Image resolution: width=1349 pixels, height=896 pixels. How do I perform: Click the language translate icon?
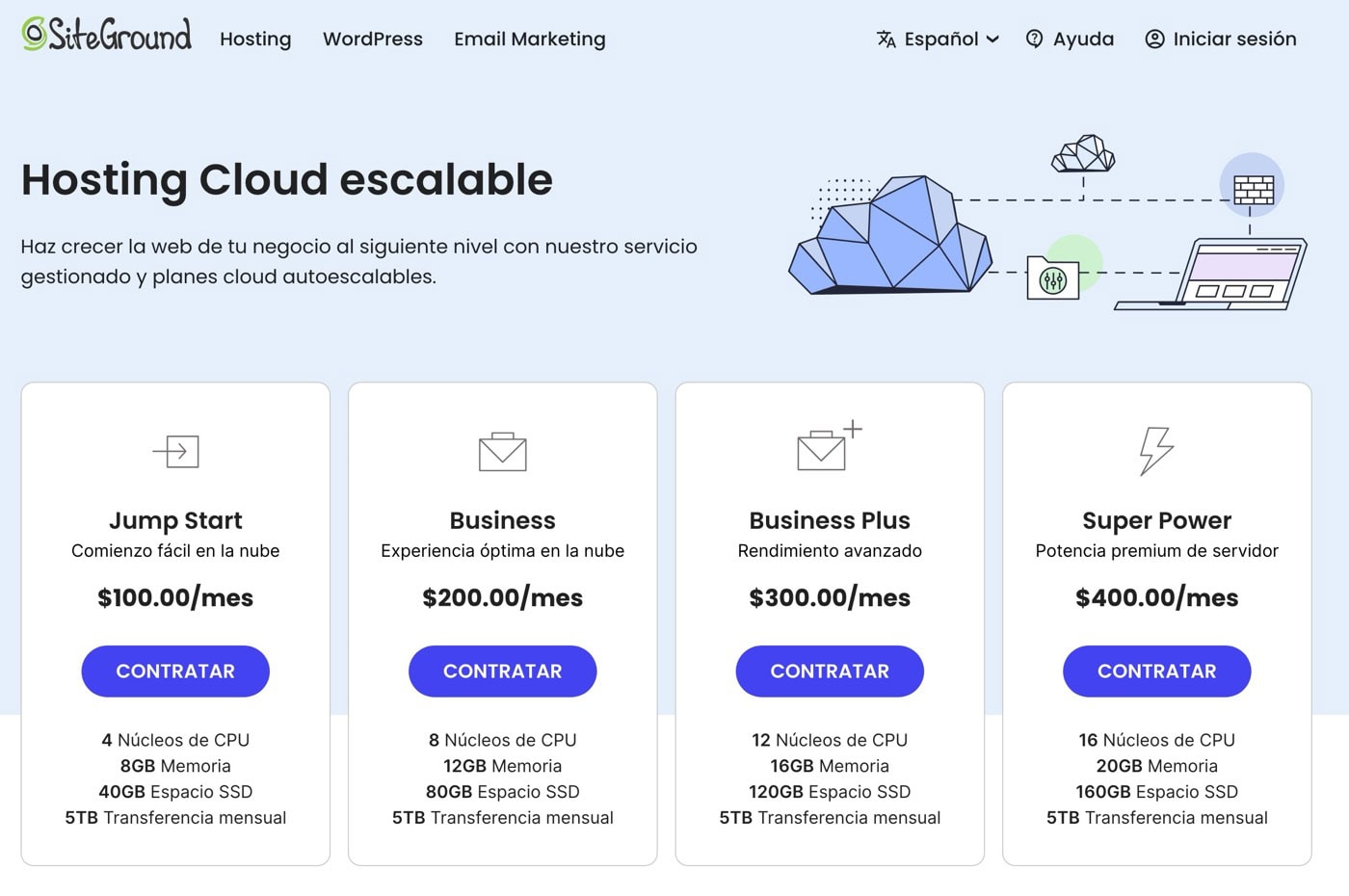(886, 40)
